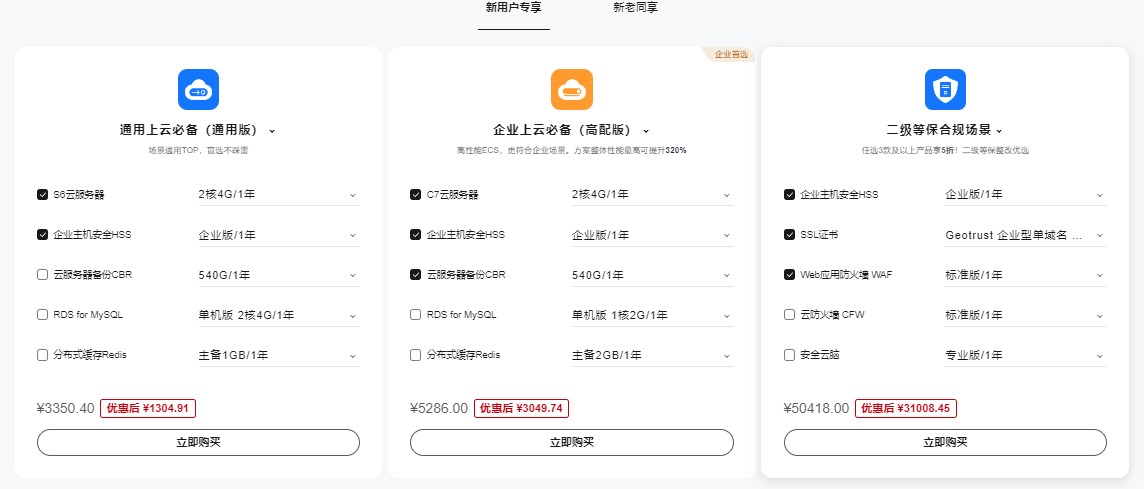This screenshot has width=1144, height=489.
Task: Uncheck 云服务器备份CBR in the 高配版 card
Action: [416, 275]
